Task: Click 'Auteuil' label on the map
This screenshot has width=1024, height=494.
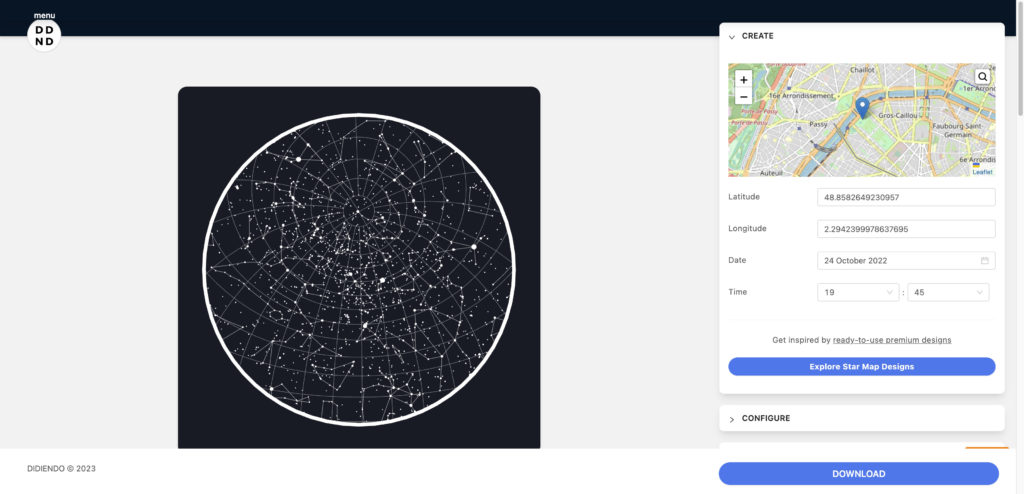Action: (x=771, y=174)
